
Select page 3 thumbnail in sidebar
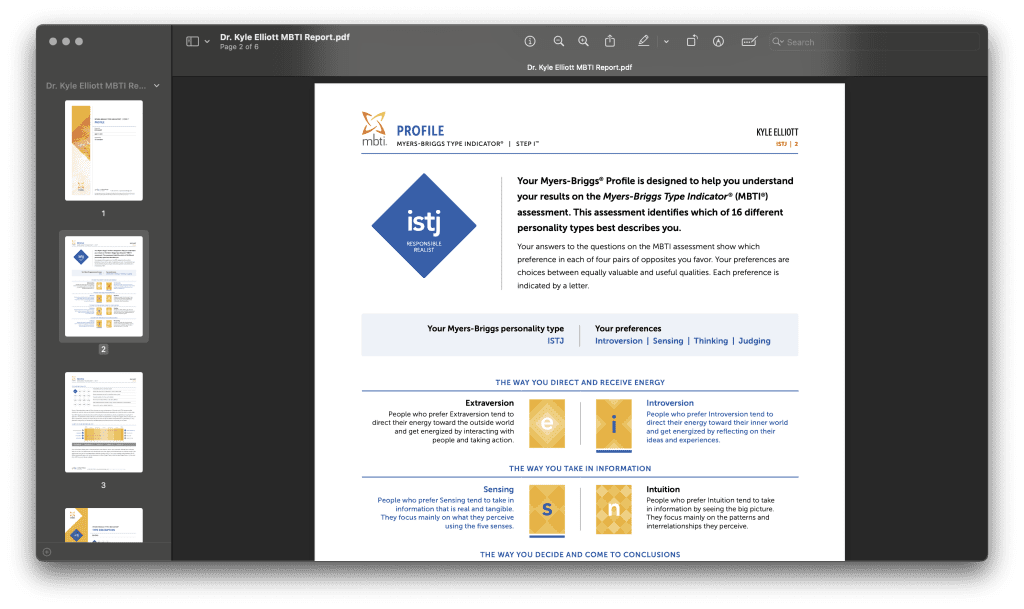[104, 422]
